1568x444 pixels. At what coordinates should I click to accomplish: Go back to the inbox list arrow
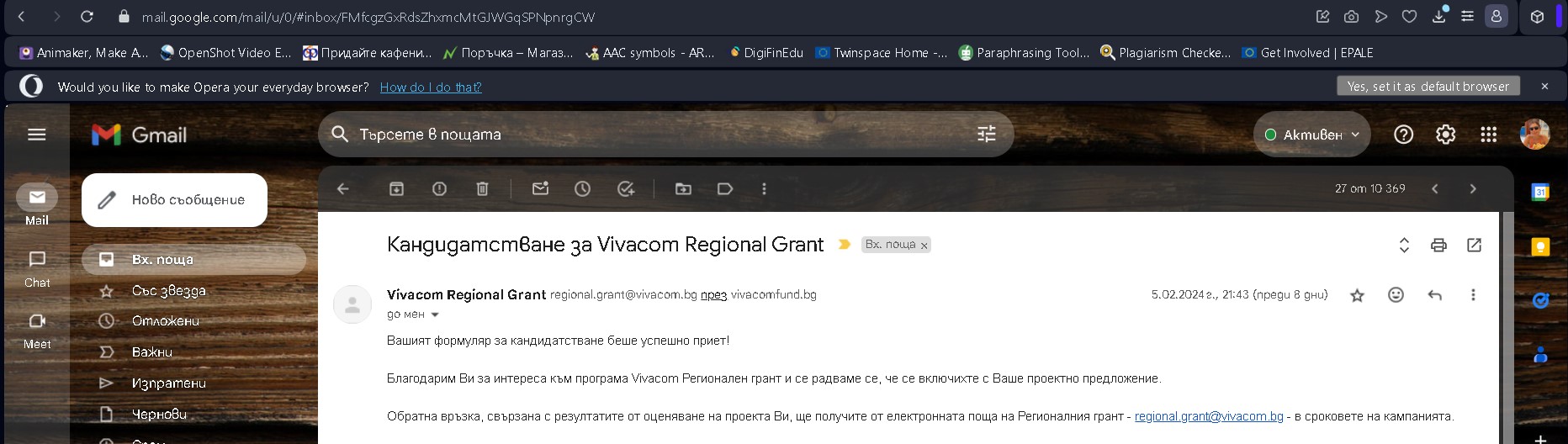(x=342, y=188)
